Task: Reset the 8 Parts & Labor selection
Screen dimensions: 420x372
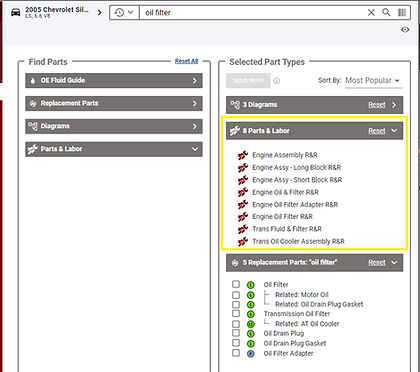Action: click(377, 131)
